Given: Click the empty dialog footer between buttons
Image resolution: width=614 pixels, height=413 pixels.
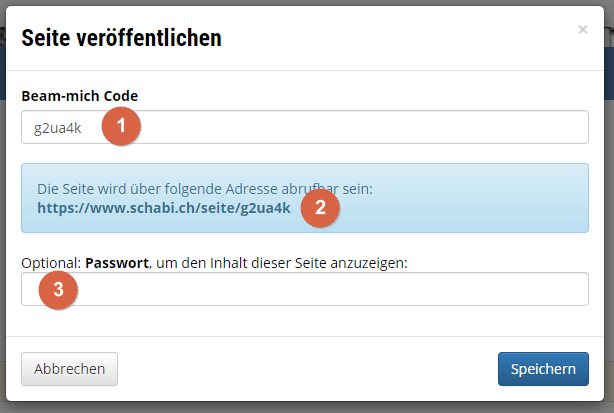Looking at the screenshot, I should [x=307, y=369].
